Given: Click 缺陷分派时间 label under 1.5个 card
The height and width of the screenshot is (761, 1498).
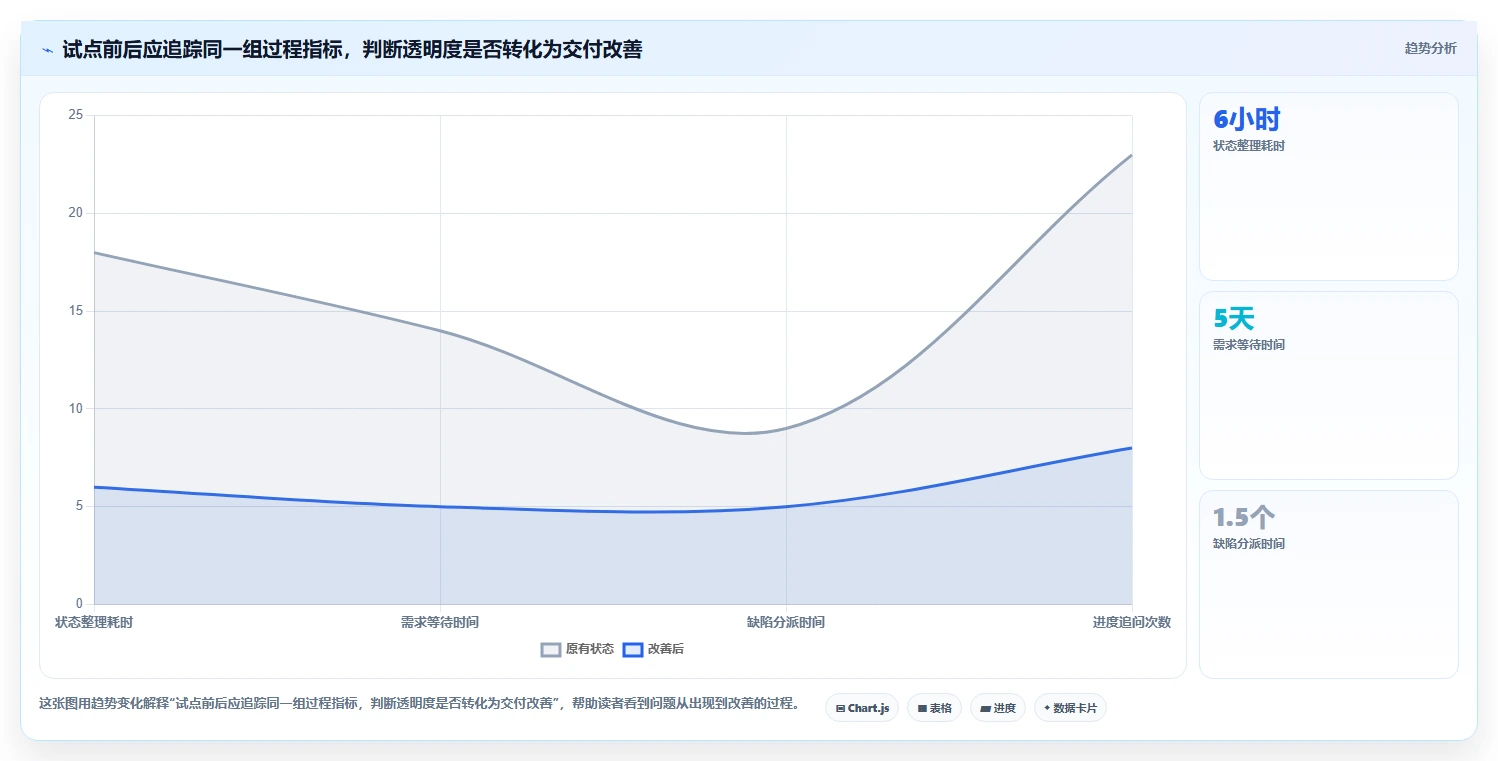Looking at the screenshot, I should click(x=1248, y=544).
